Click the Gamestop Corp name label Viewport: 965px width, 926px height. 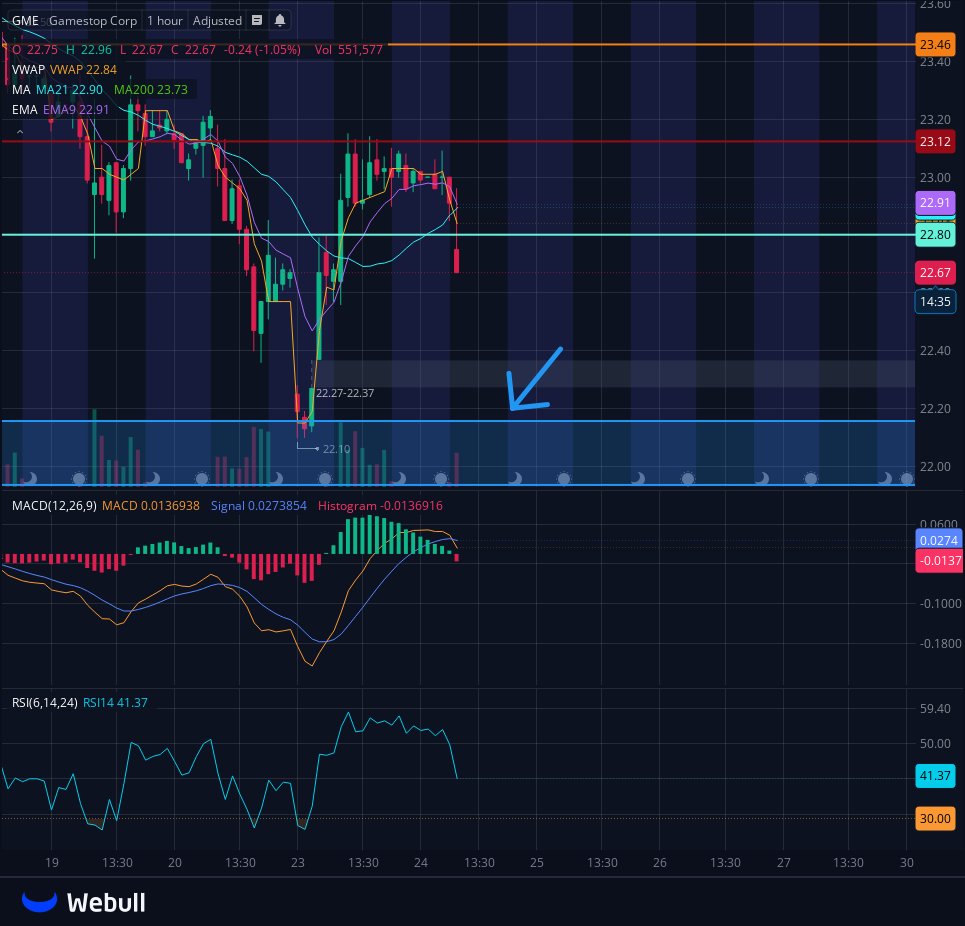(93, 20)
